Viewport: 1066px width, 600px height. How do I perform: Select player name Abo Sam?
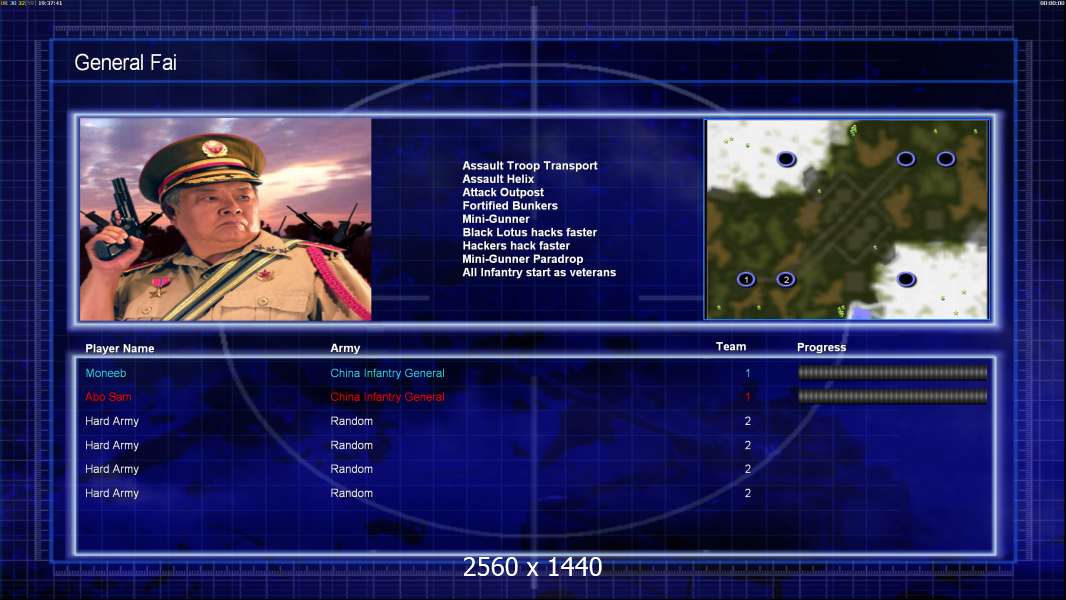coord(108,397)
